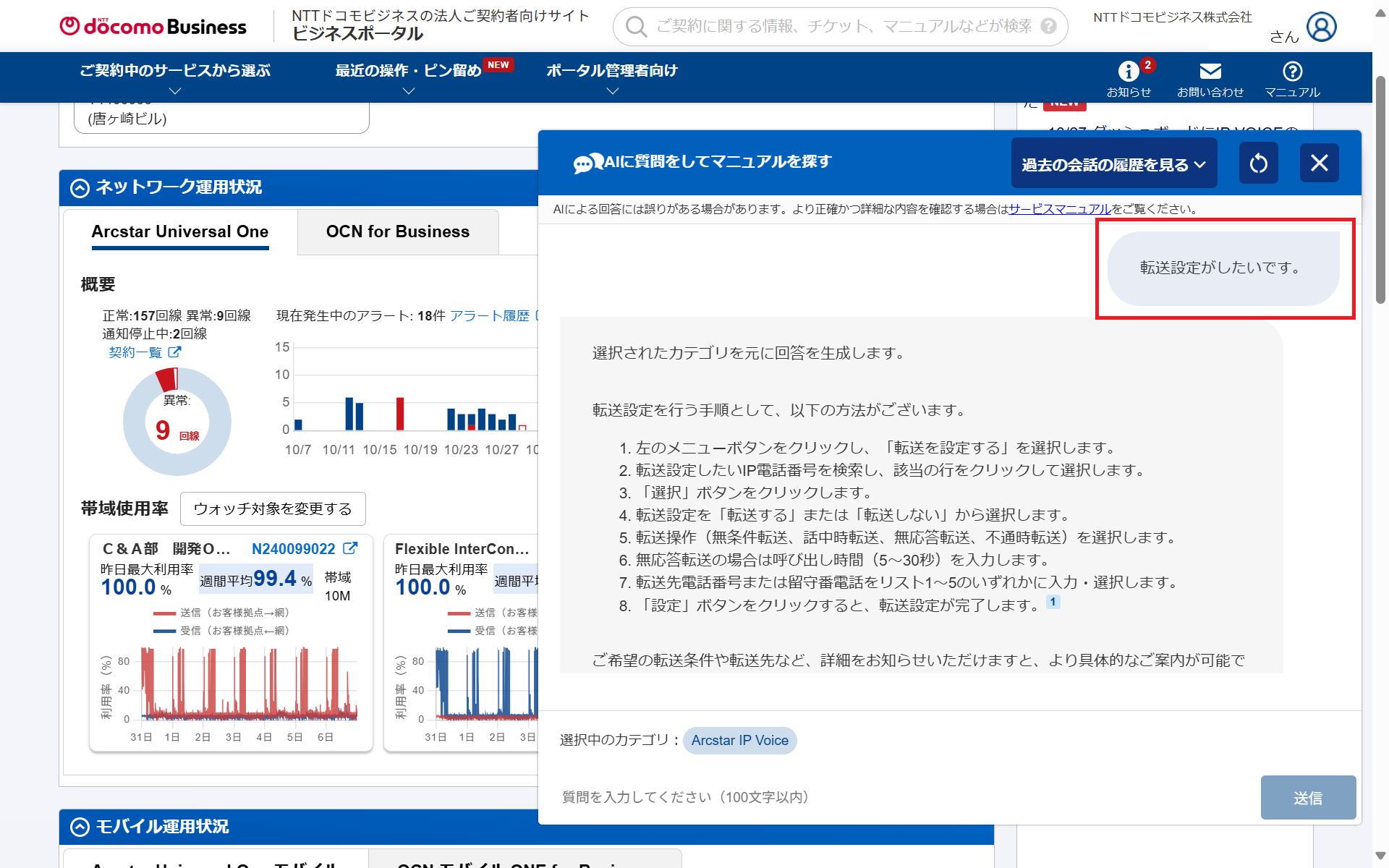Click the user account avatar icon
The image size is (1389, 868).
point(1321,27)
